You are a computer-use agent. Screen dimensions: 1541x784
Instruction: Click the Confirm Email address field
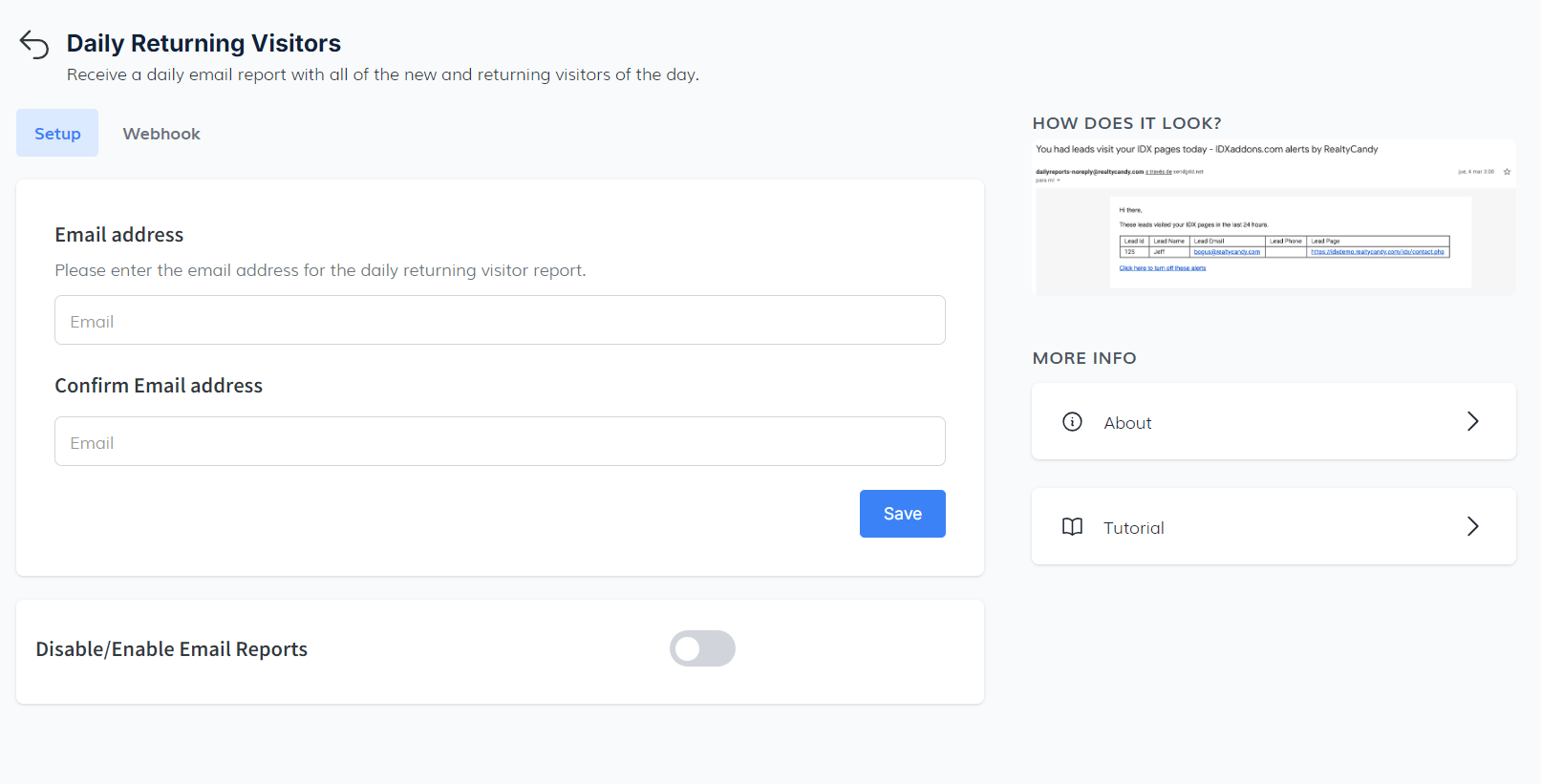[x=500, y=442]
